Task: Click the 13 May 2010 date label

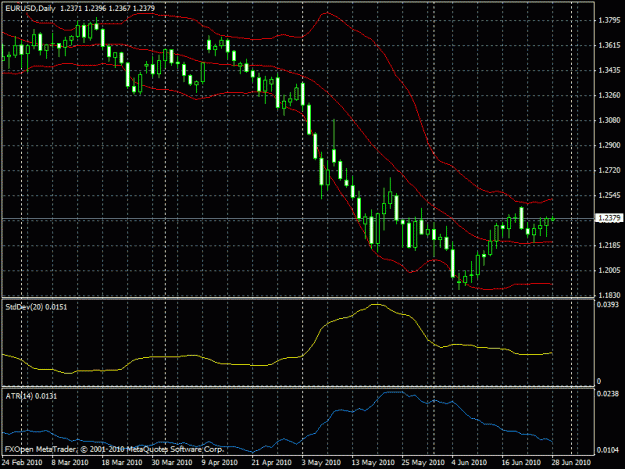Action: [x=373, y=463]
